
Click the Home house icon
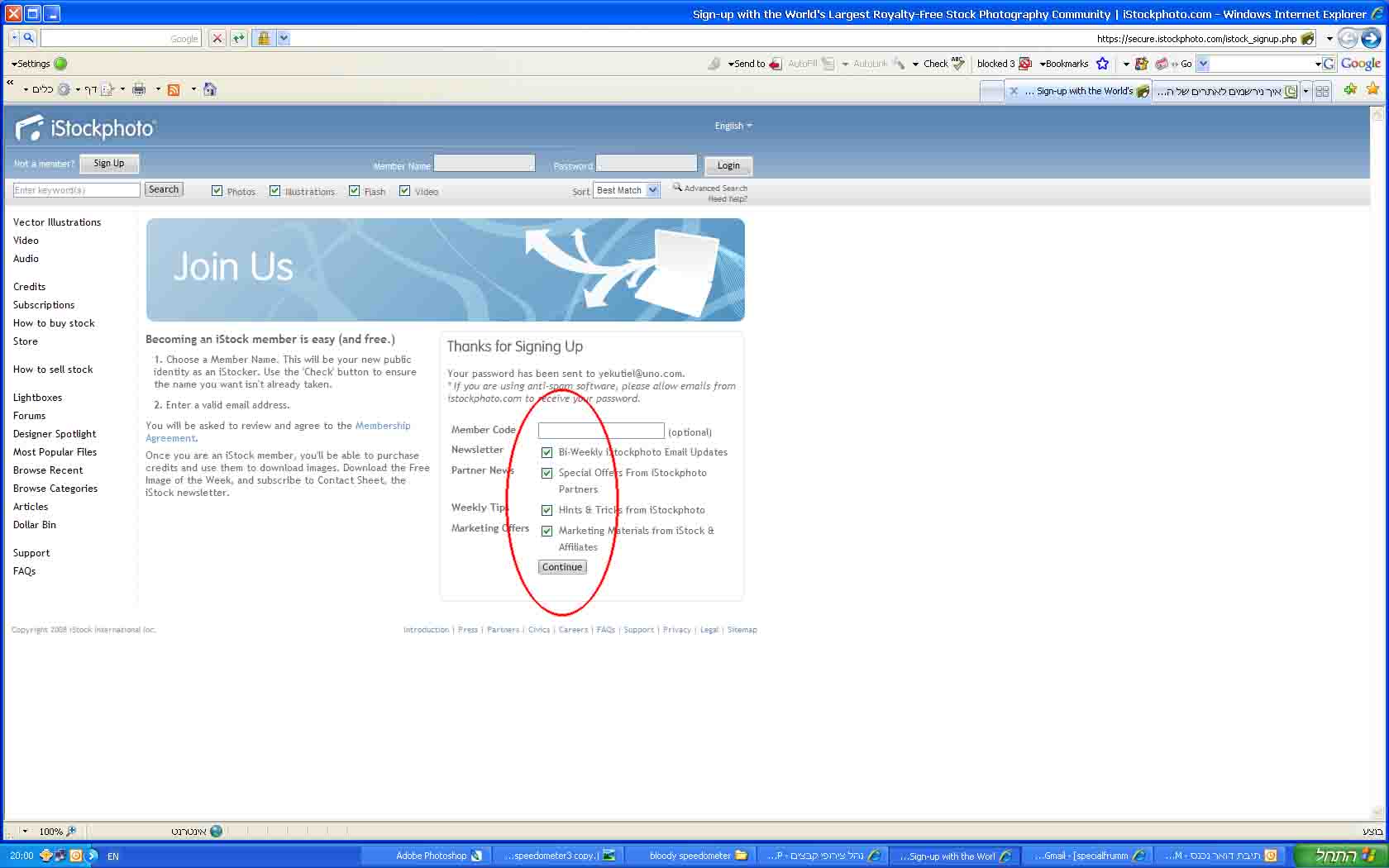pos(210,89)
